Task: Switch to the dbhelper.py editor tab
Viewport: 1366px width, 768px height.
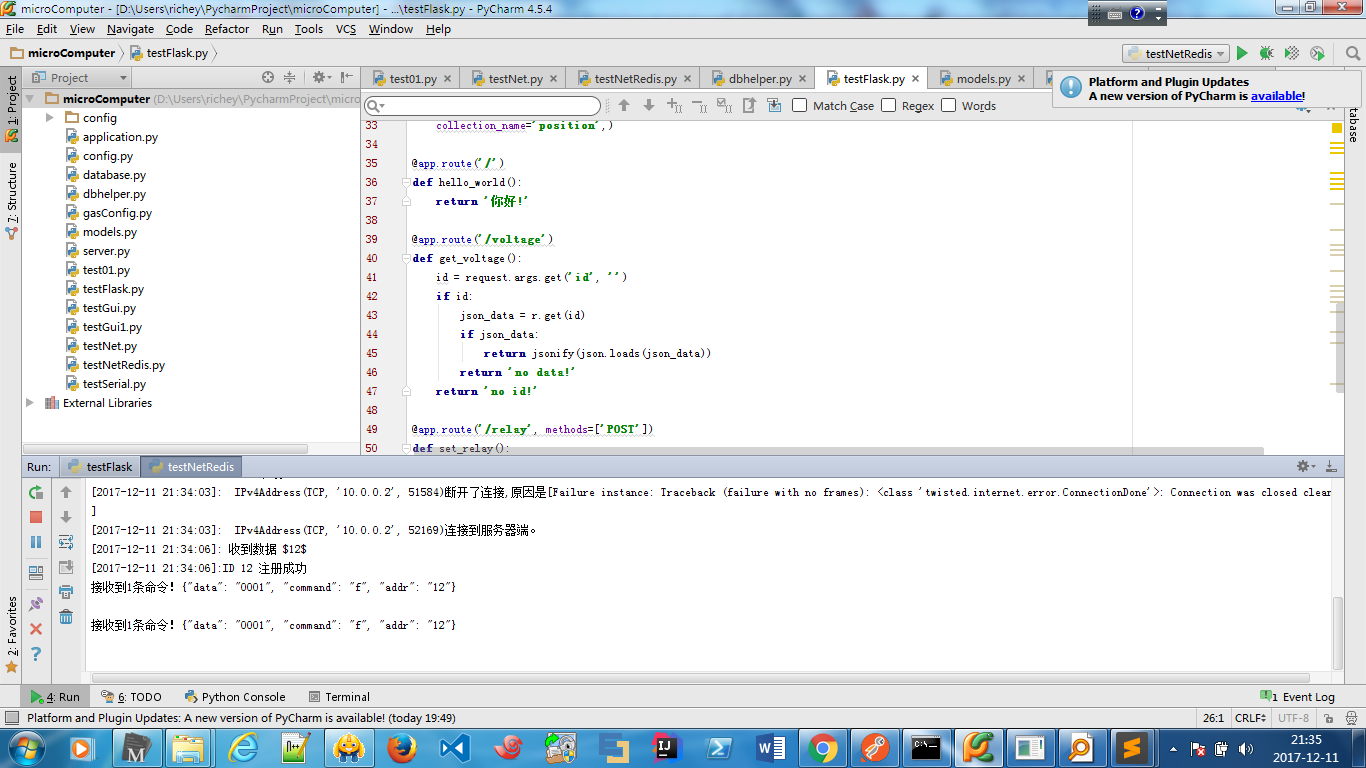Action: (x=760, y=78)
